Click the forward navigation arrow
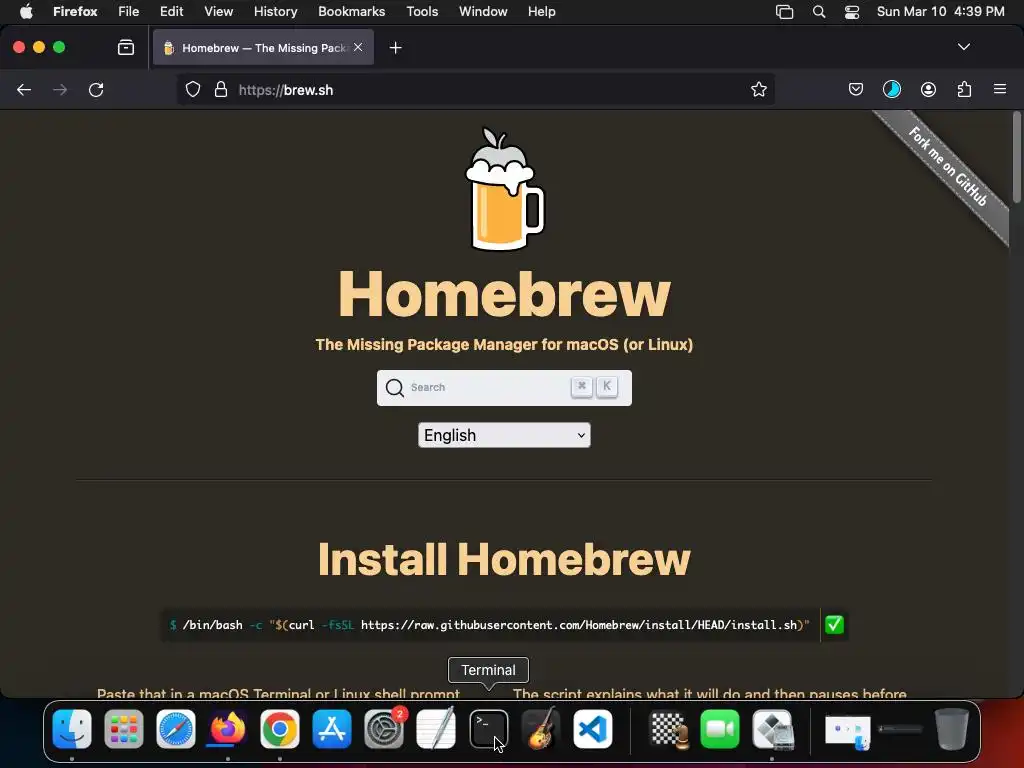Image resolution: width=1024 pixels, height=768 pixels. click(60, 89)
